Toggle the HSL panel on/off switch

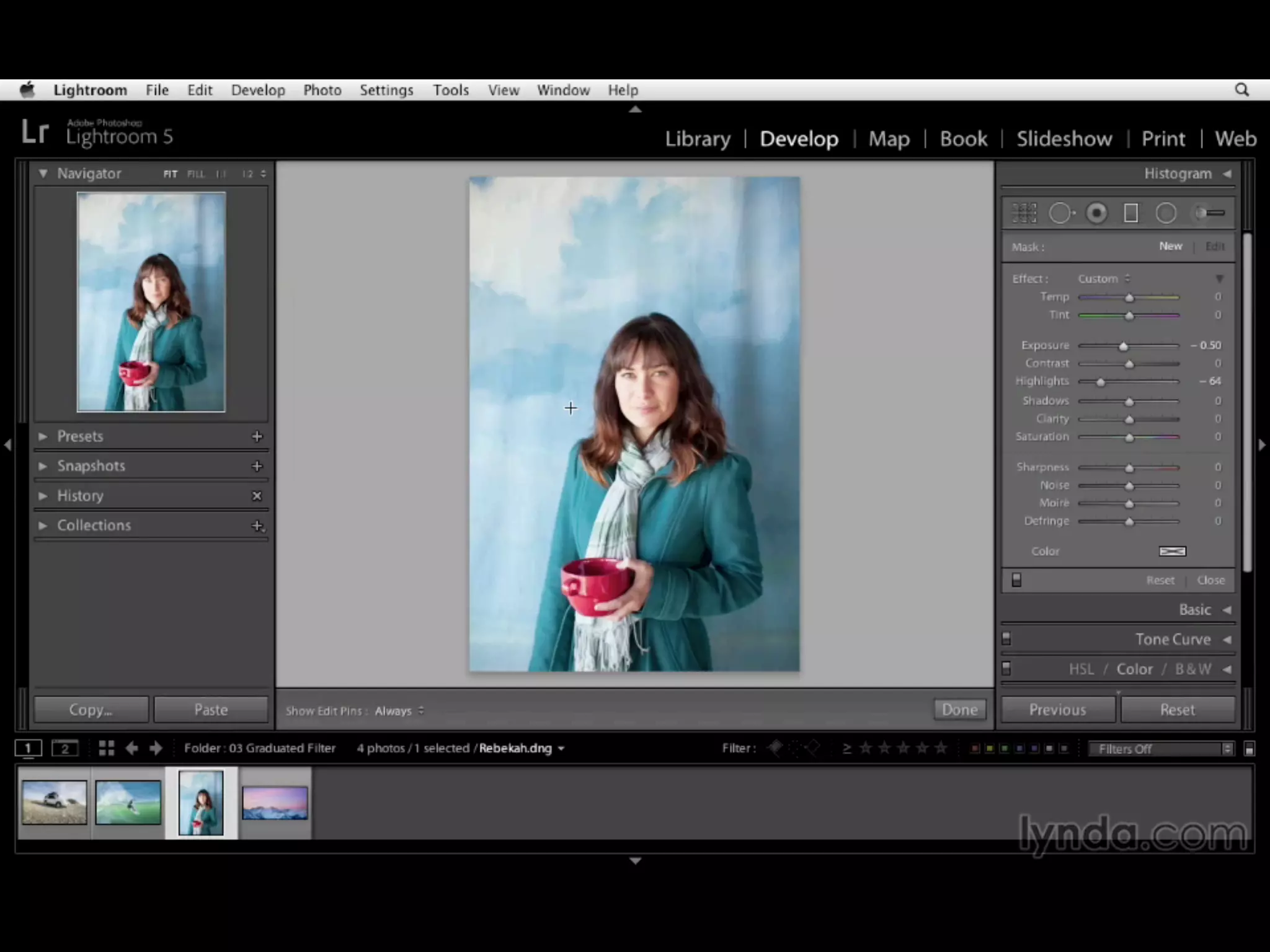point(1006,668)
